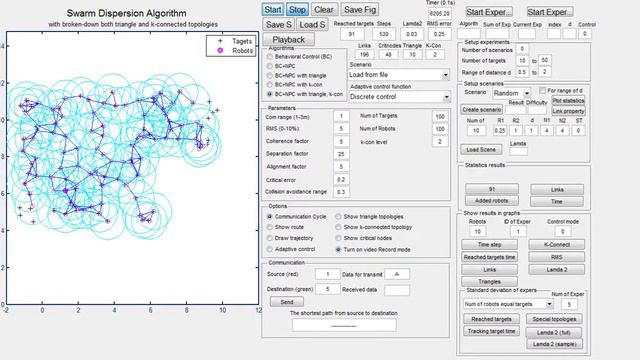Image resolution: width=640 pixels, height=360 pixels.
Task: Open the Setup scenarios Random dropdown
Action: [x=511, y=93]
